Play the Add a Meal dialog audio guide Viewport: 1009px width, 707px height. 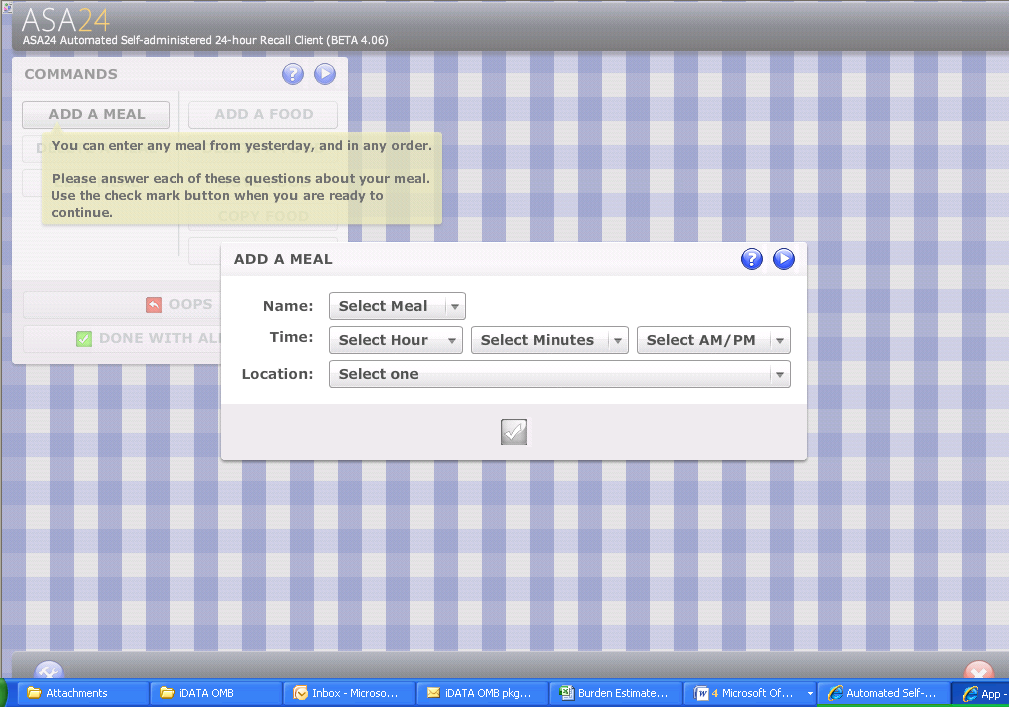784,259
